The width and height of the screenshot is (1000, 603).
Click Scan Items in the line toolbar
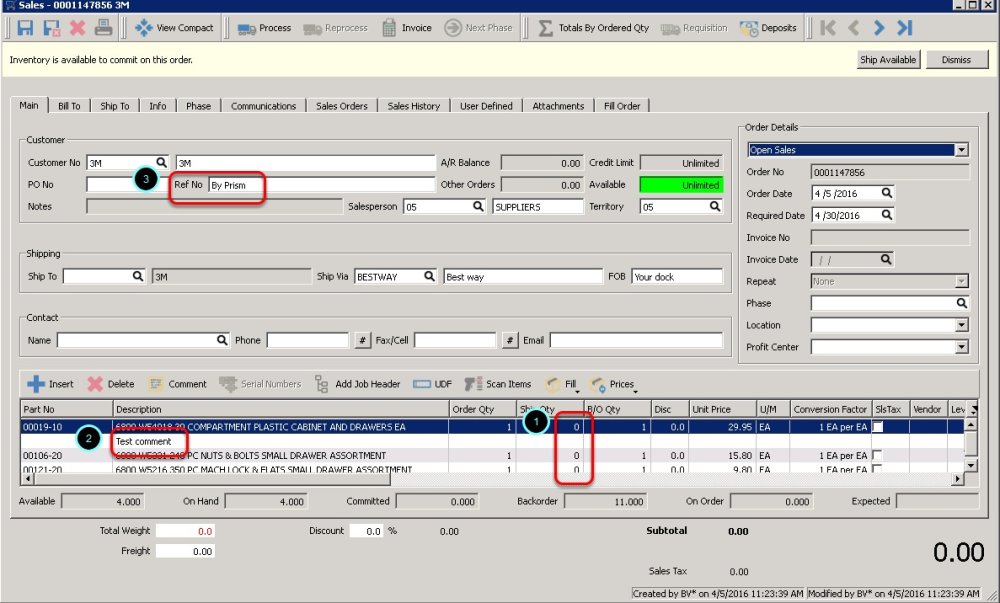pos(498,384)
